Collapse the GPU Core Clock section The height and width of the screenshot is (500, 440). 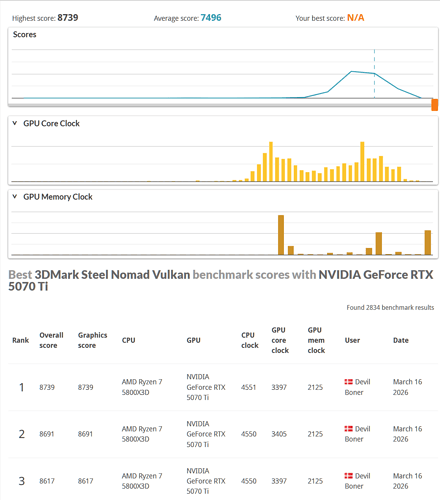click(15, 123)
